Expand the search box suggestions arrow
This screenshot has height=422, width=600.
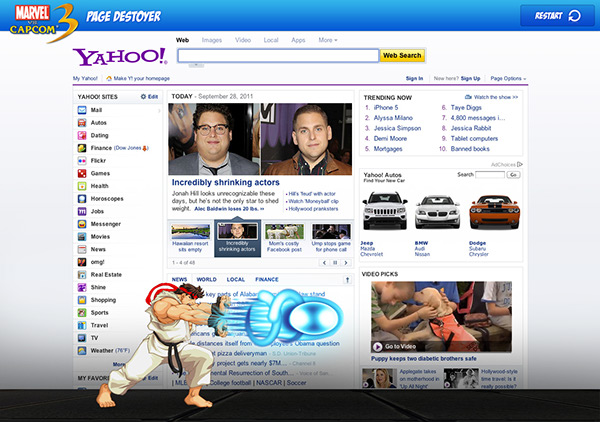(196, 65)
